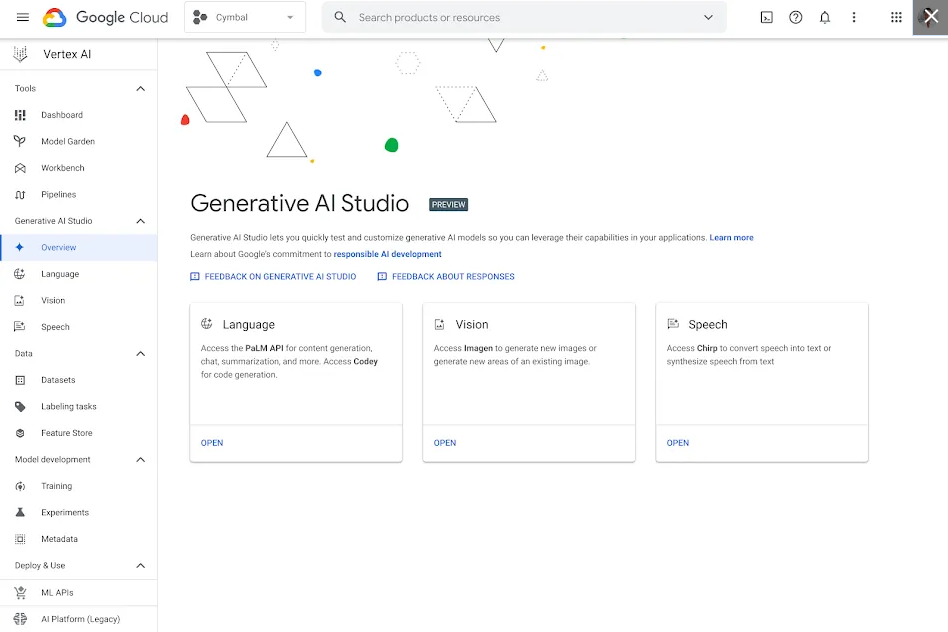Click the user account avatar
The height and width of the screenshot is (632, 948).
coord(930,18)
